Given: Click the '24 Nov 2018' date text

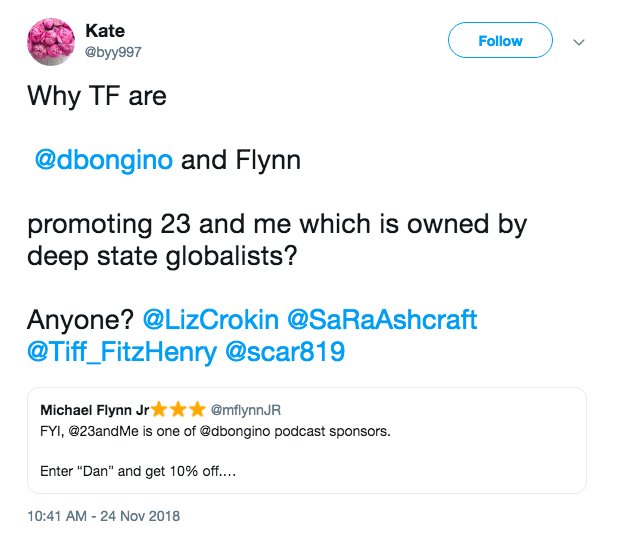Looking at the screenshot, I should point(140,517).
